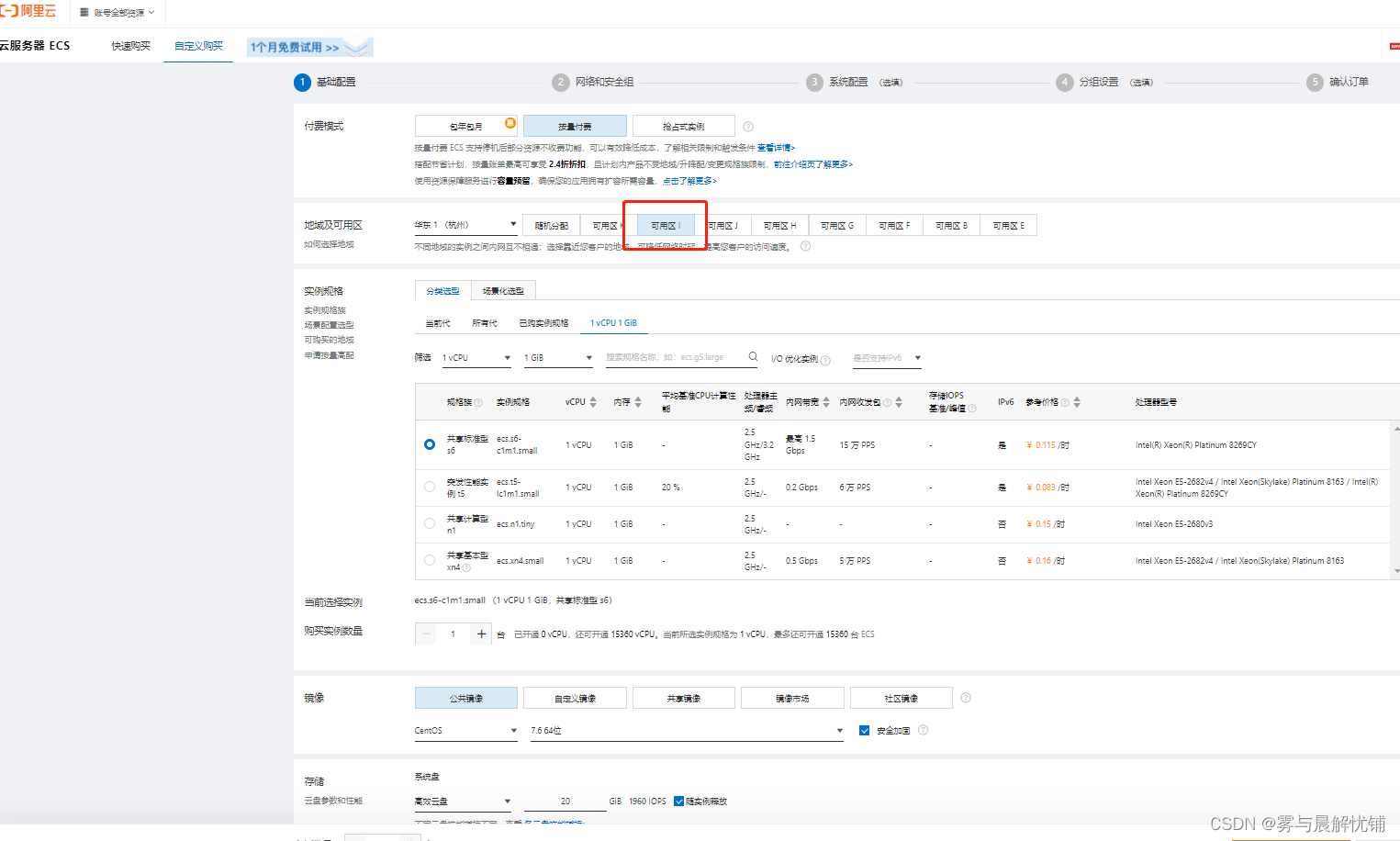Open the 前往介绍页了解更多 link
The height and width of the screenshot is (841, 1400).
[x=812, y=164]
